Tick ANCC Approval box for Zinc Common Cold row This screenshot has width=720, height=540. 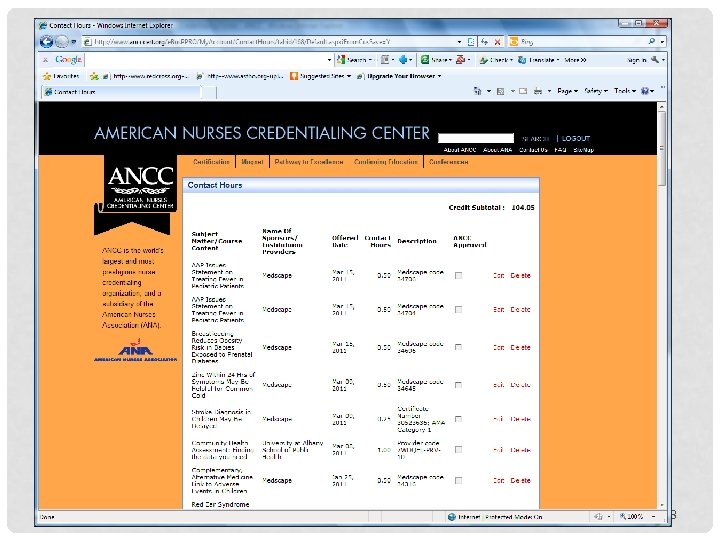tap(458, 385)
